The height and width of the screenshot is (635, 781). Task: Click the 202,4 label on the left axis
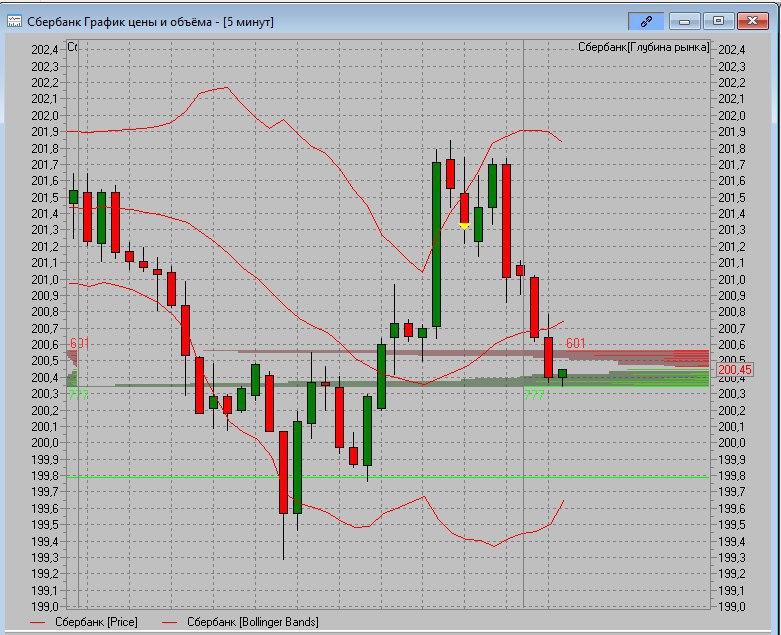coord(45,50)
